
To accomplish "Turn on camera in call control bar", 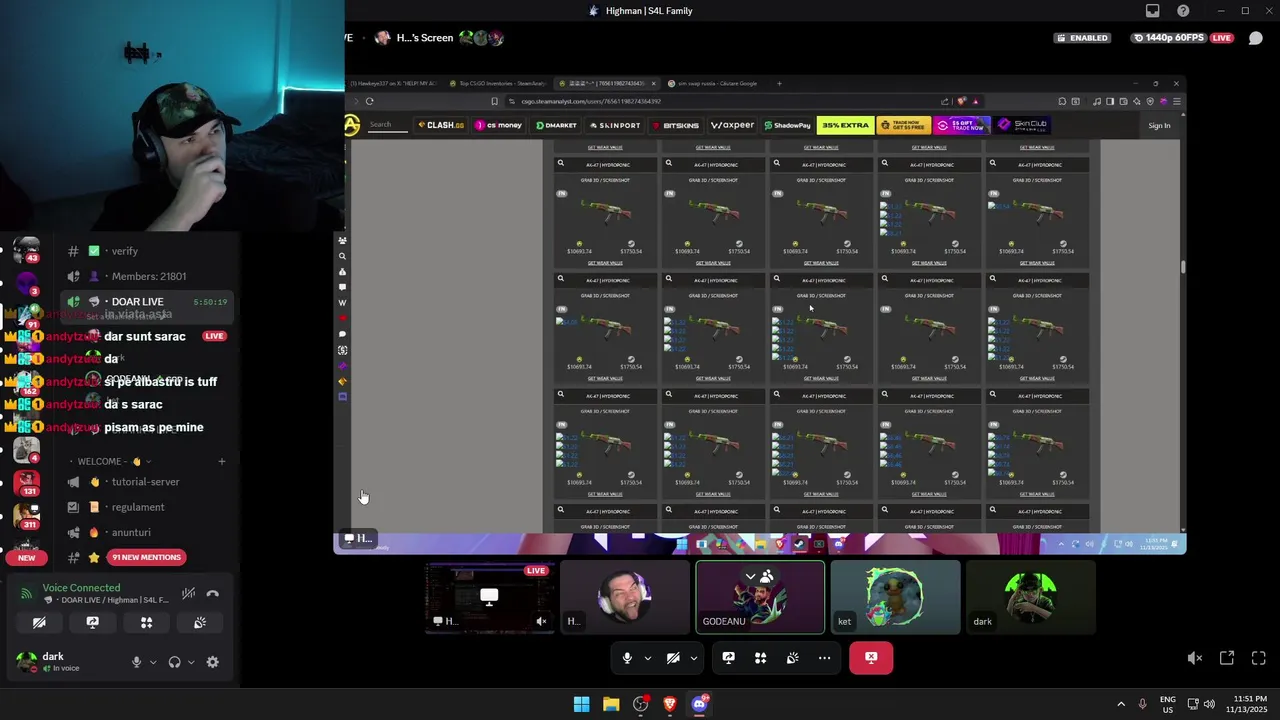I will pos(673,658).
